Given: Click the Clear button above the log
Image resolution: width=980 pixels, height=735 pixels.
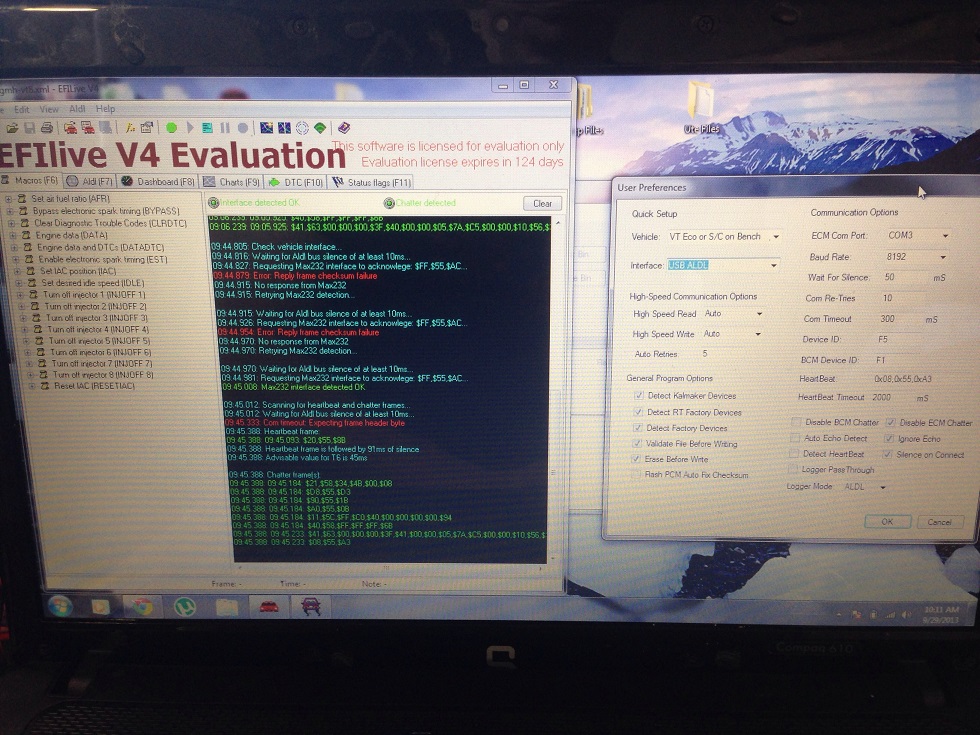Looking at the screenshot, I should point(542,204).
